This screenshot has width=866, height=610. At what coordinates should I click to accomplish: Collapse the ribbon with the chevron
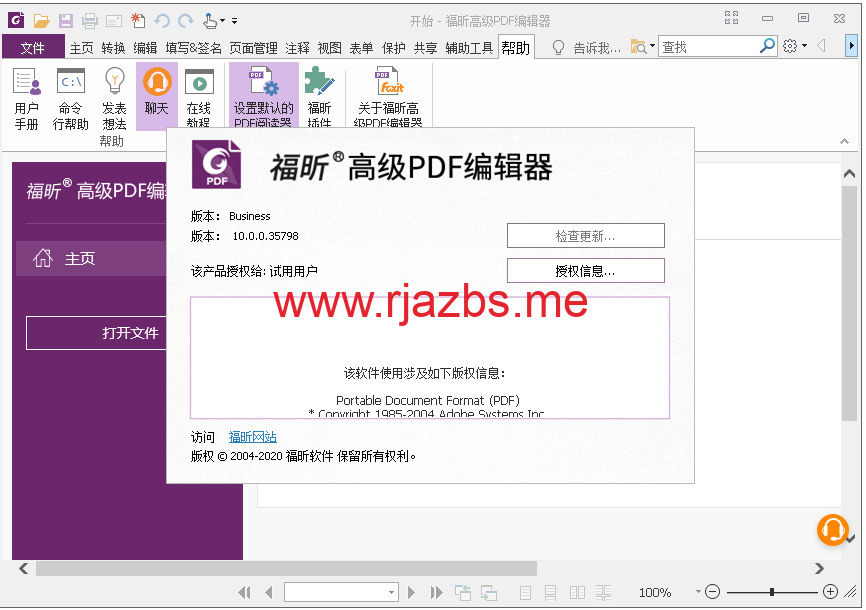844,141
